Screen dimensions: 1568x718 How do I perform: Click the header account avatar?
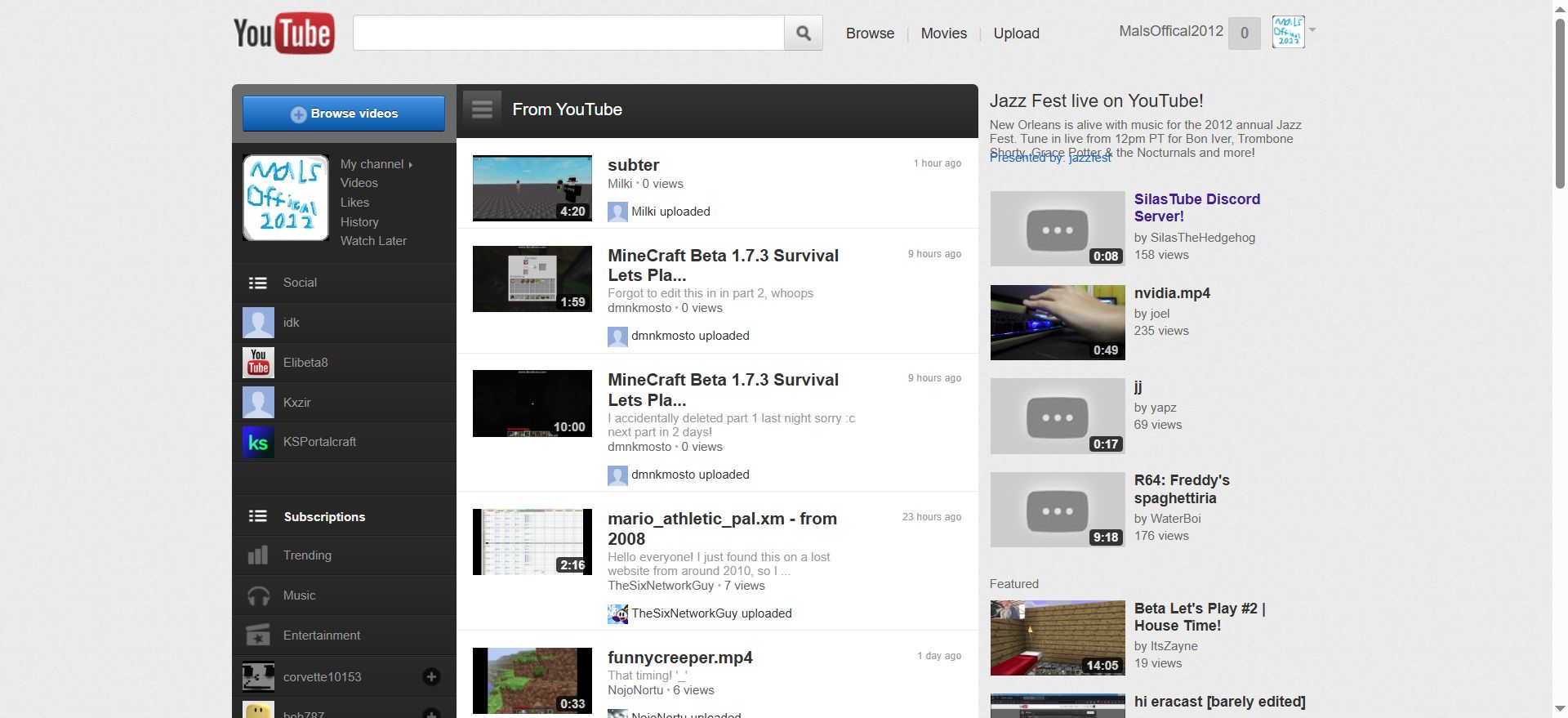1288,32
